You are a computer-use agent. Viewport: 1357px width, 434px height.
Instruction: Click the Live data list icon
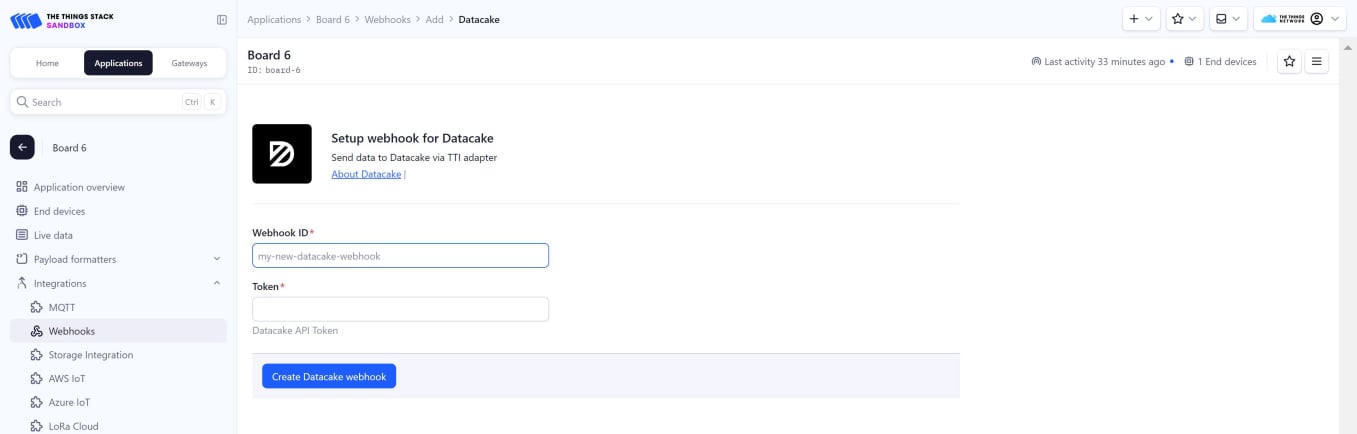(x=22, y=235)
